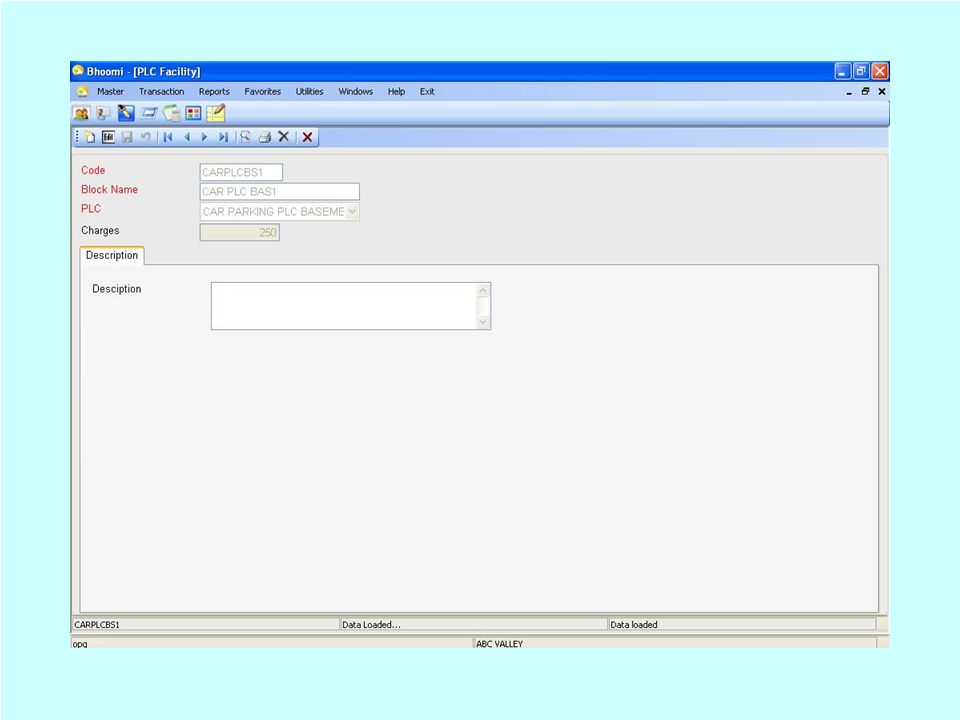Open the Transaction menu
This screenshot has width=960, height=720.
click(x=161, y=91)
